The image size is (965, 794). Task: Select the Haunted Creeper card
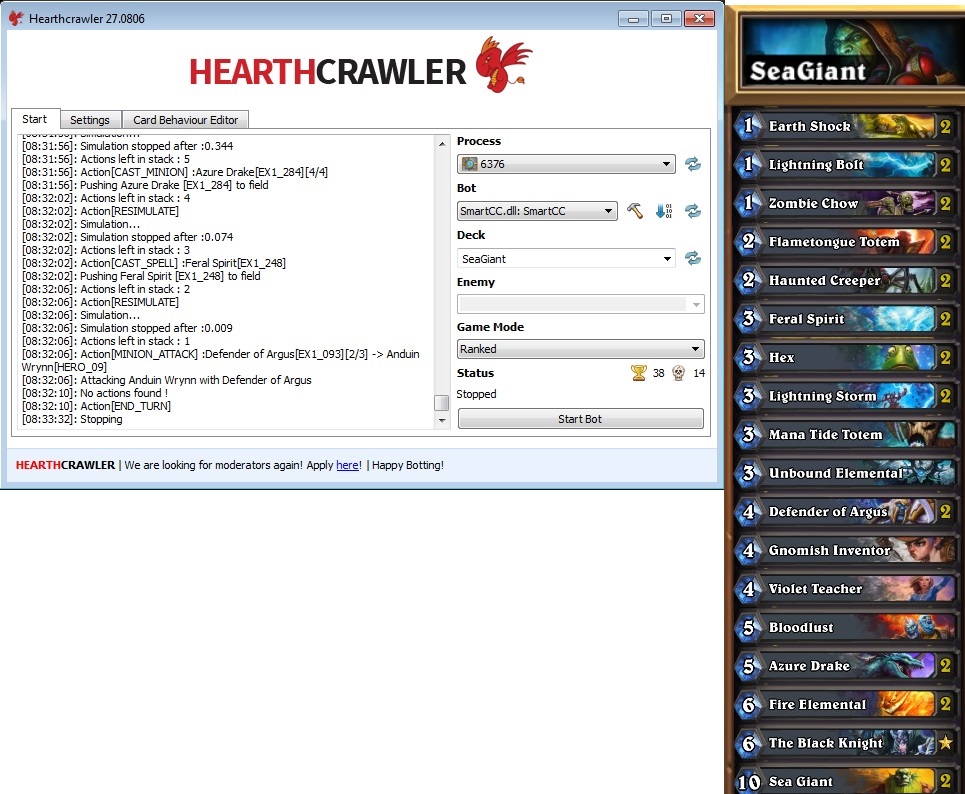coord(845,280)
